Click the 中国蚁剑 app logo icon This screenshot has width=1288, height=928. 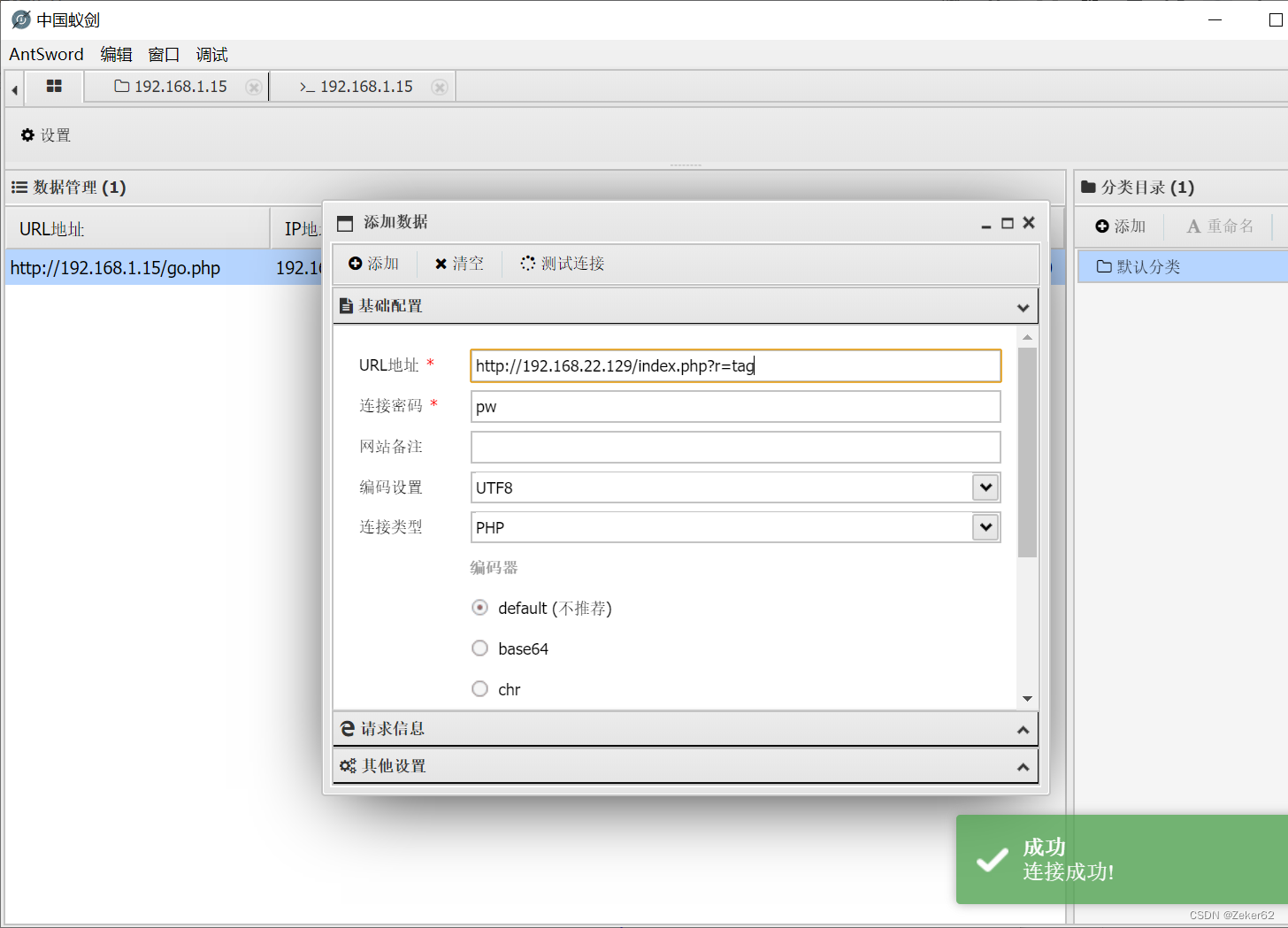click(21, 19)
